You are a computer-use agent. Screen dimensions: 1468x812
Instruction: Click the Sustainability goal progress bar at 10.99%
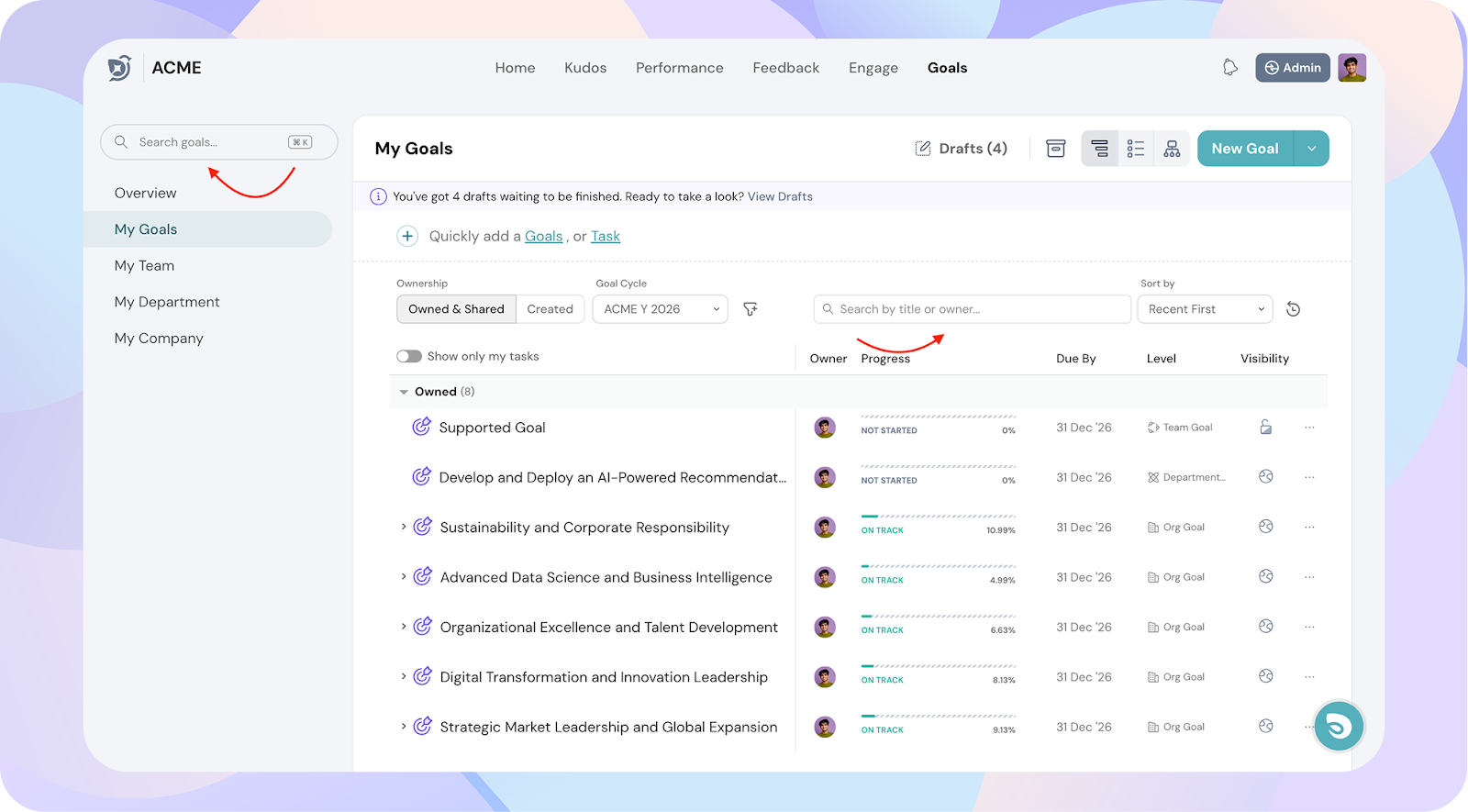tap(938, 517)
